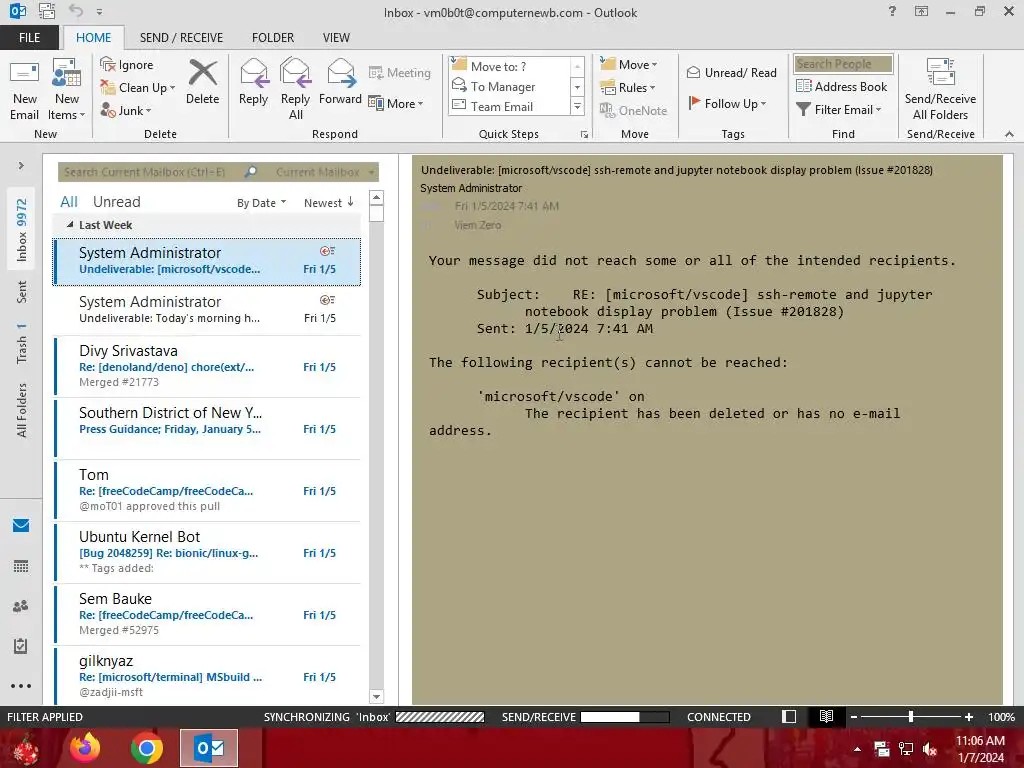Open People view in navigation bar

coord(21,606)
